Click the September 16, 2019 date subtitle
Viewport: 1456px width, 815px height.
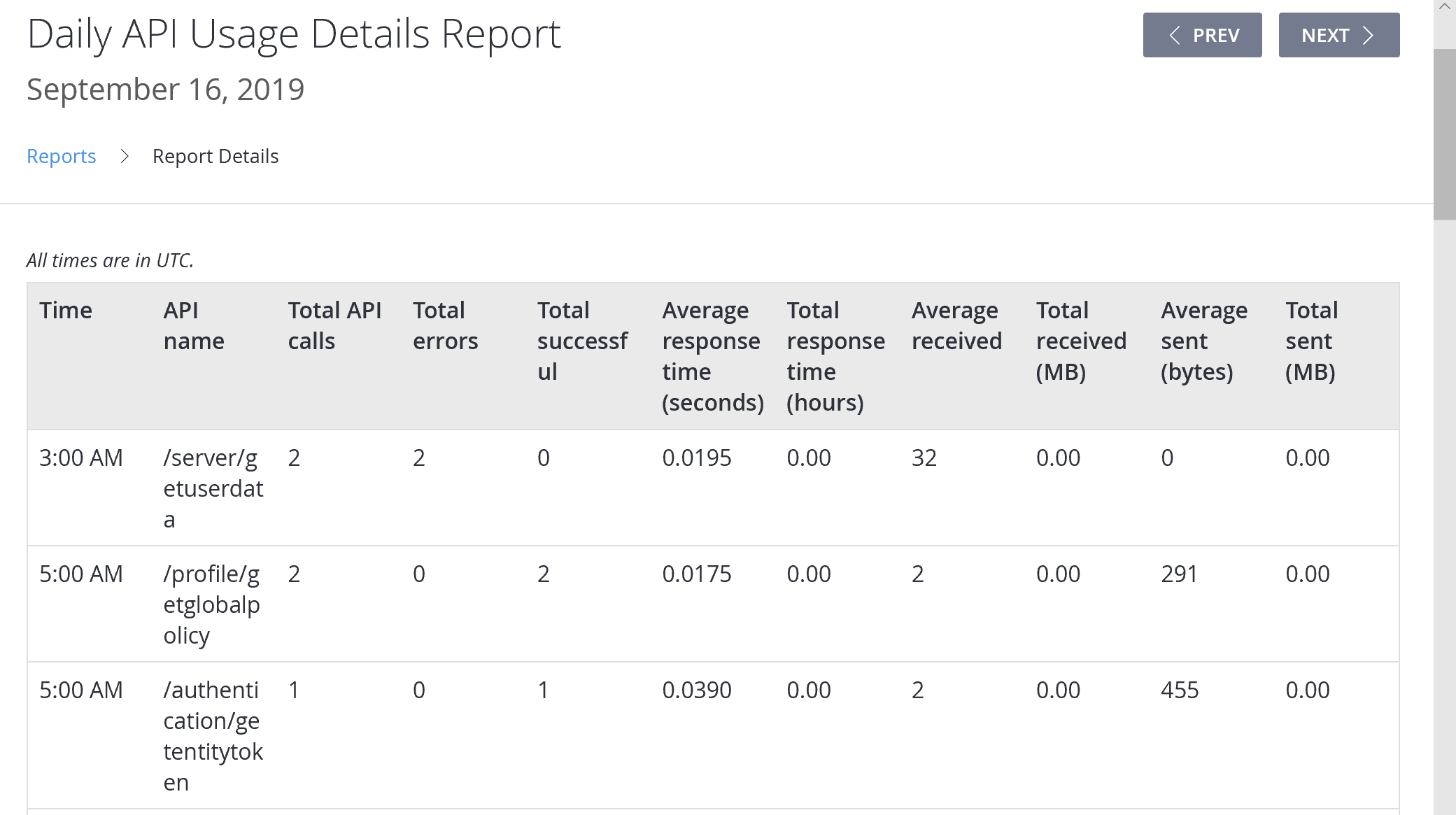166,90
